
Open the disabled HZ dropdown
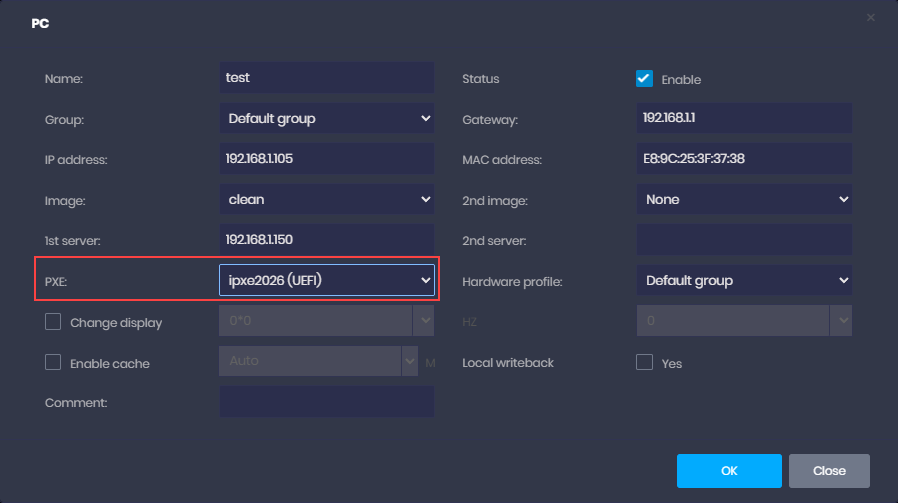744,321
